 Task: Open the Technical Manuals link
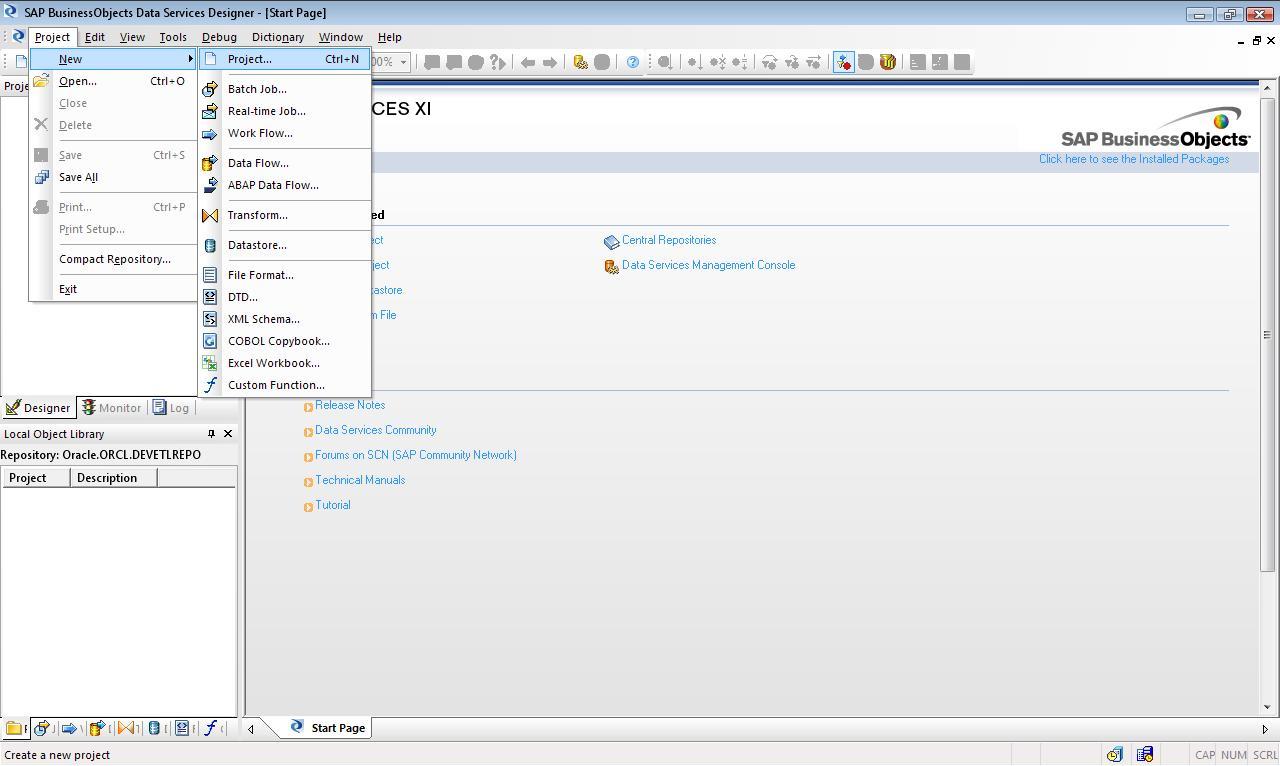coord(360,480)
